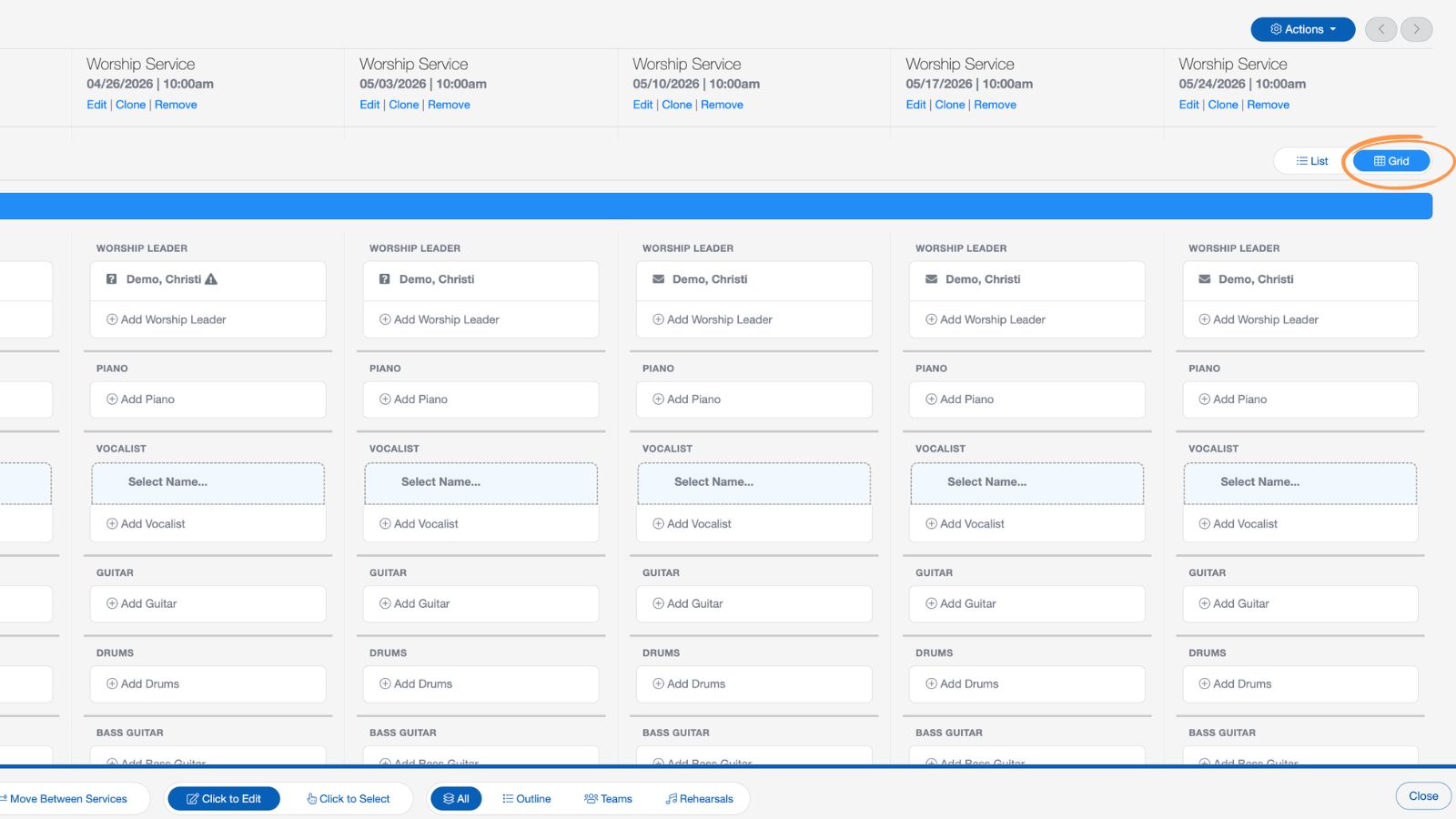The image size is (1456, 819).
Task: Open Select Name dropdown under 05/24 Vocalist
Action: click(x=1299, y=482)
